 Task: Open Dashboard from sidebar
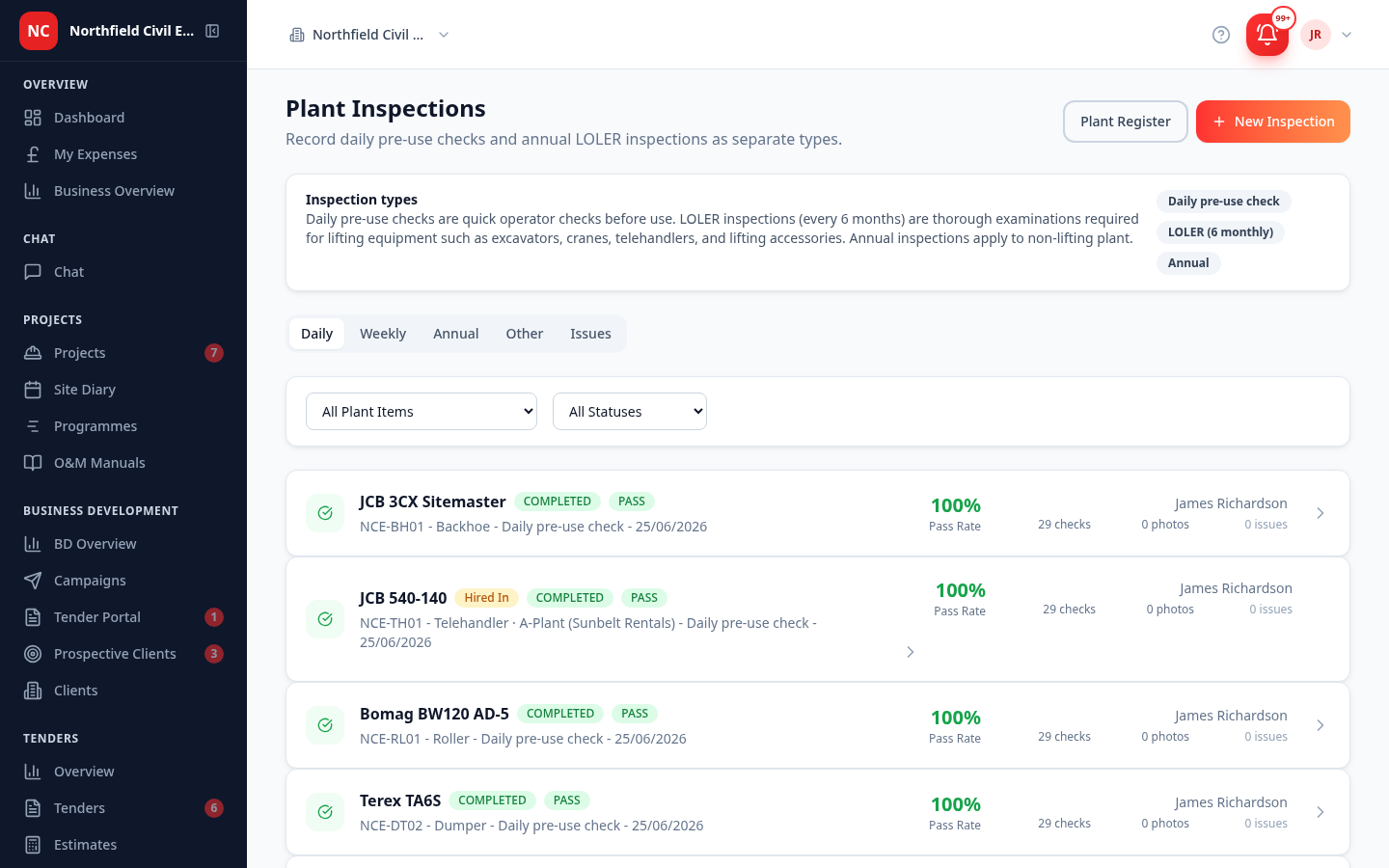[123, 118]
